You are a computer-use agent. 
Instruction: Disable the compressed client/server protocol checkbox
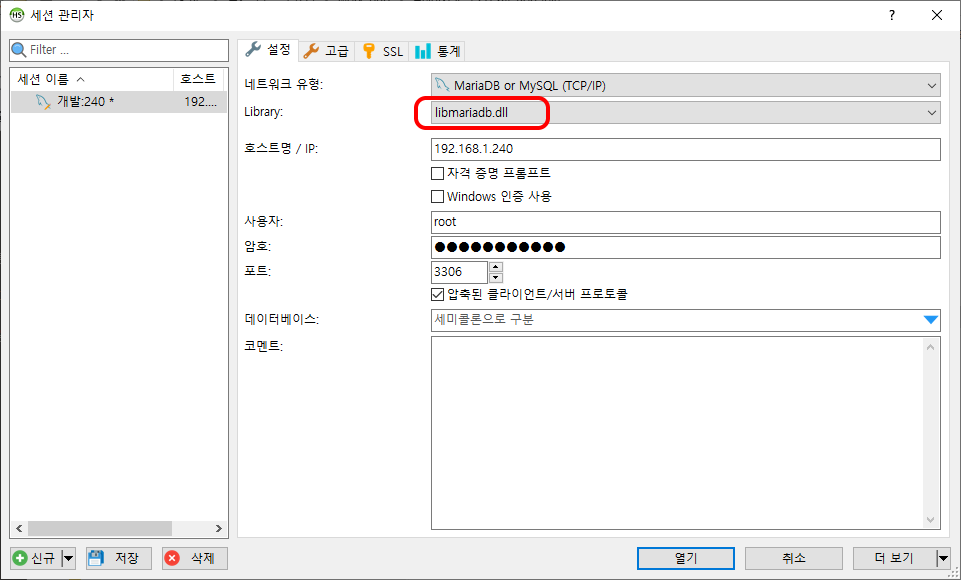coord(437,296)
